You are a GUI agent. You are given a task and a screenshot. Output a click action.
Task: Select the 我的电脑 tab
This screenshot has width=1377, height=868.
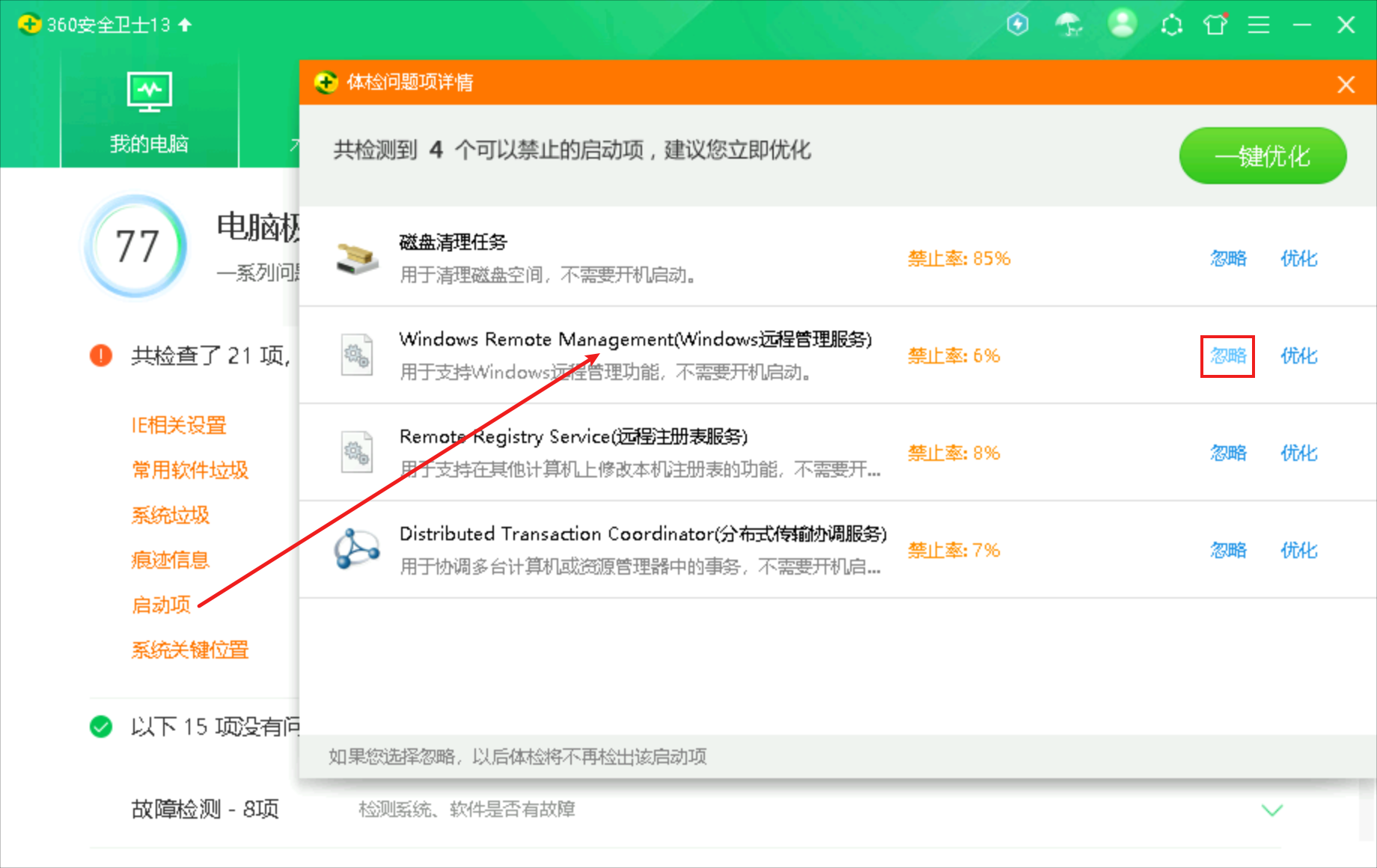pyautogui.click(x=150, y=114)
